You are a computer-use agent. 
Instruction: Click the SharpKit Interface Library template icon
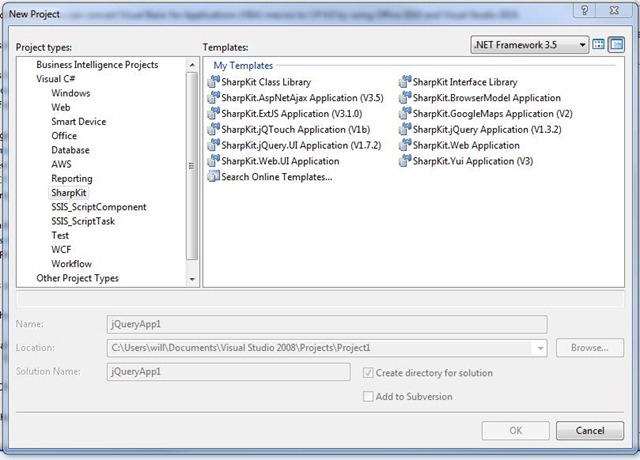click(x=405, y=82)
